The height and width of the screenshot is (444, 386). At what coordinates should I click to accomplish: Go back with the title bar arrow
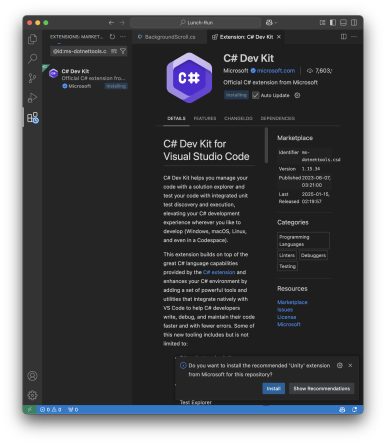pos(111,23)
